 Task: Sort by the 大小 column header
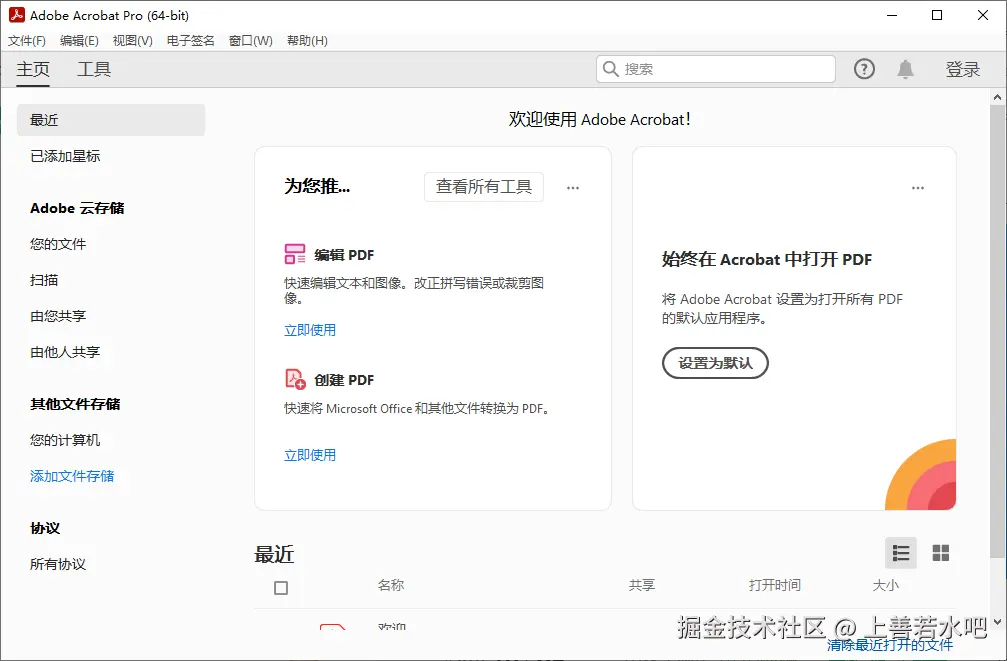click(886, 585)
